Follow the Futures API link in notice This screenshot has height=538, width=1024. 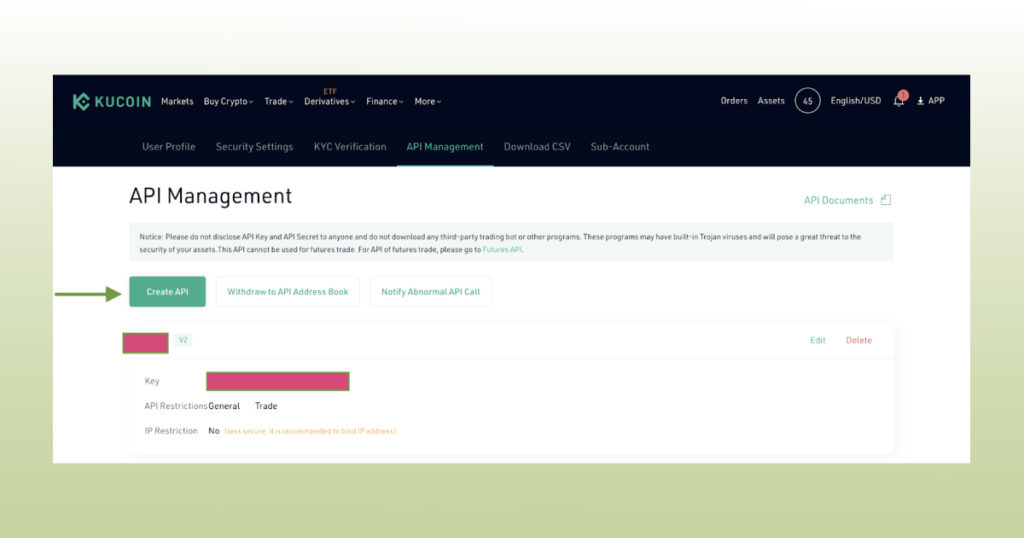(x=502, y=249)
